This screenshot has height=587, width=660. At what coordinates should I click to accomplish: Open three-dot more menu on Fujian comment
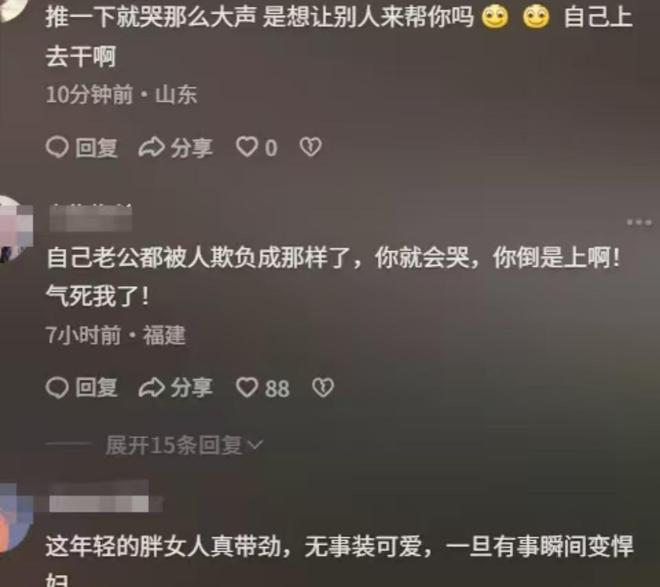[x=639, y=222]
